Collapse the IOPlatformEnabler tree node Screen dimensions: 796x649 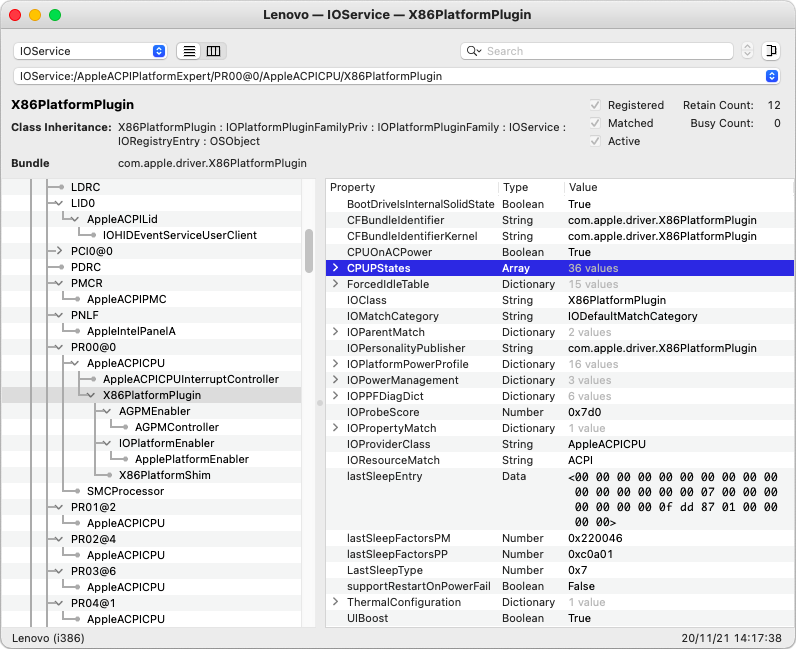tap(107, 443)
